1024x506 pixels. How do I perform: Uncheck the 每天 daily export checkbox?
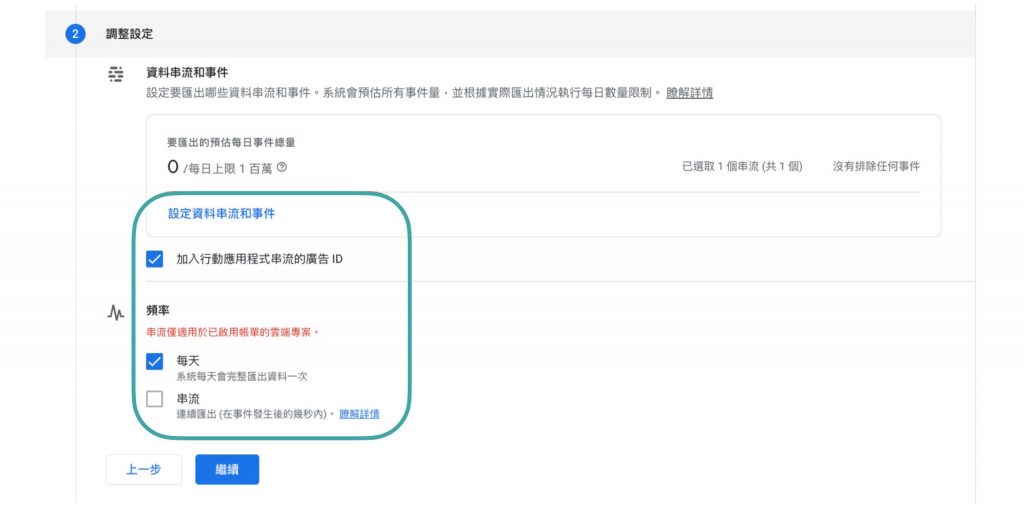[155, 361]
